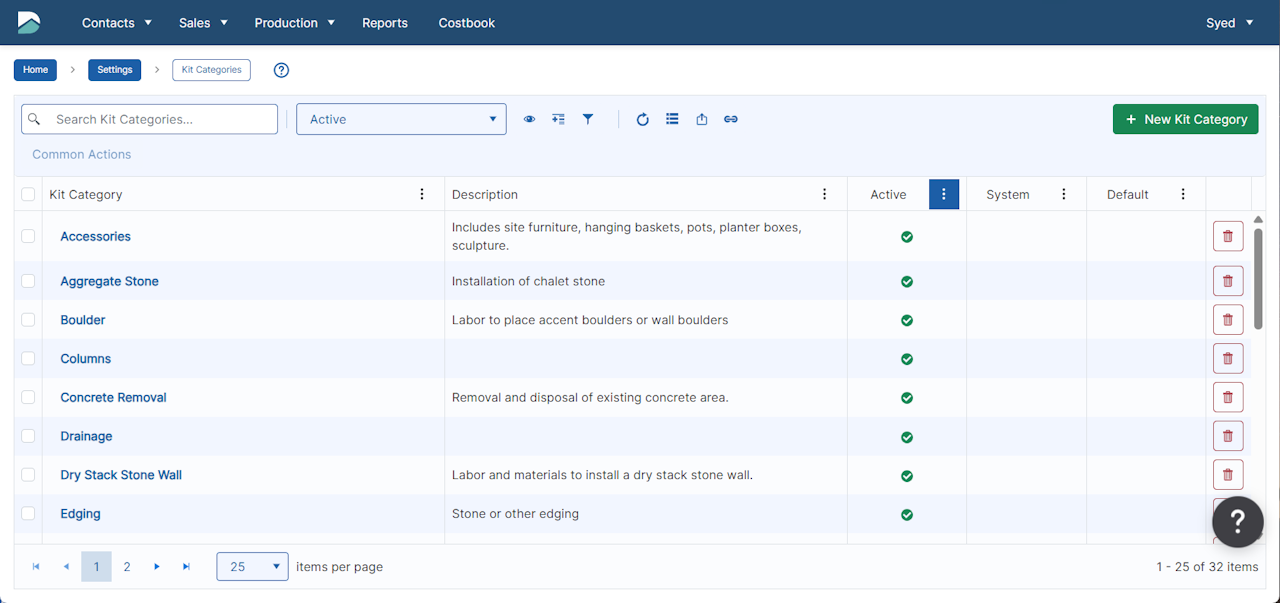Viewport: 1280px width, 603px height.
Task: Open the Sales menu
Action: point(203,22)
